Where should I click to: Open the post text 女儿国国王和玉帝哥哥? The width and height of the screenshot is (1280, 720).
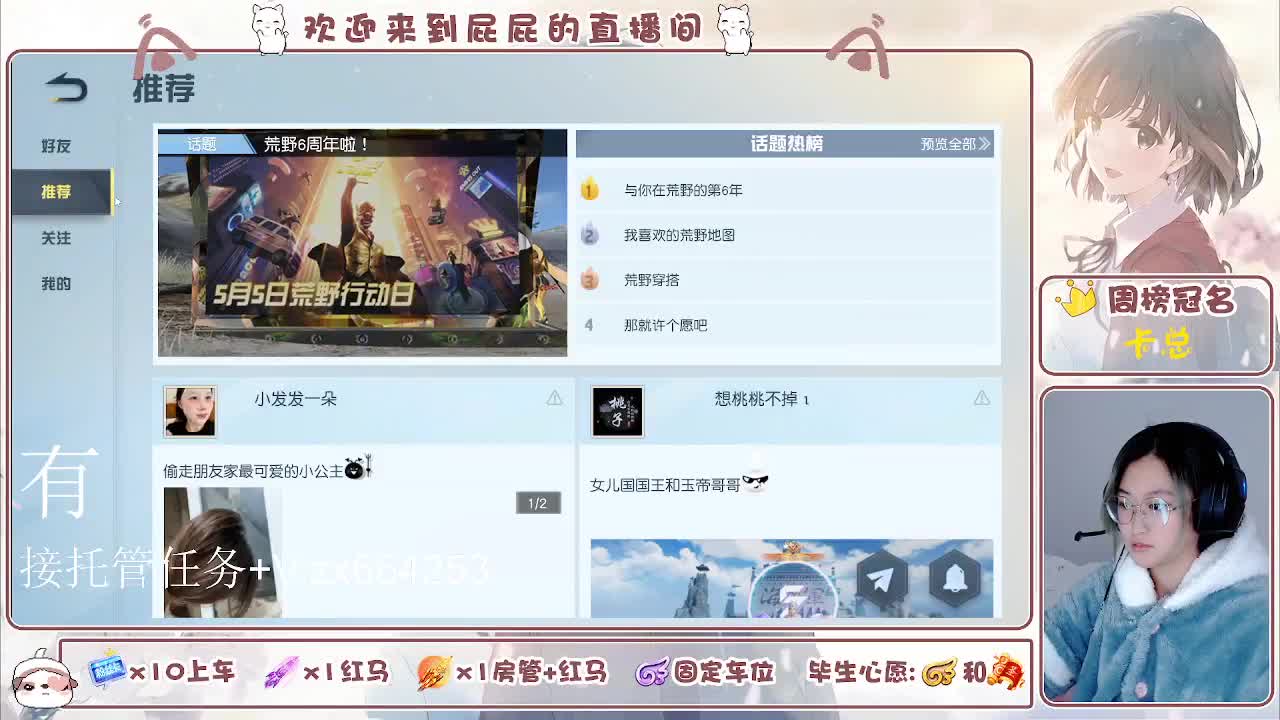click(x=665, y=485)
